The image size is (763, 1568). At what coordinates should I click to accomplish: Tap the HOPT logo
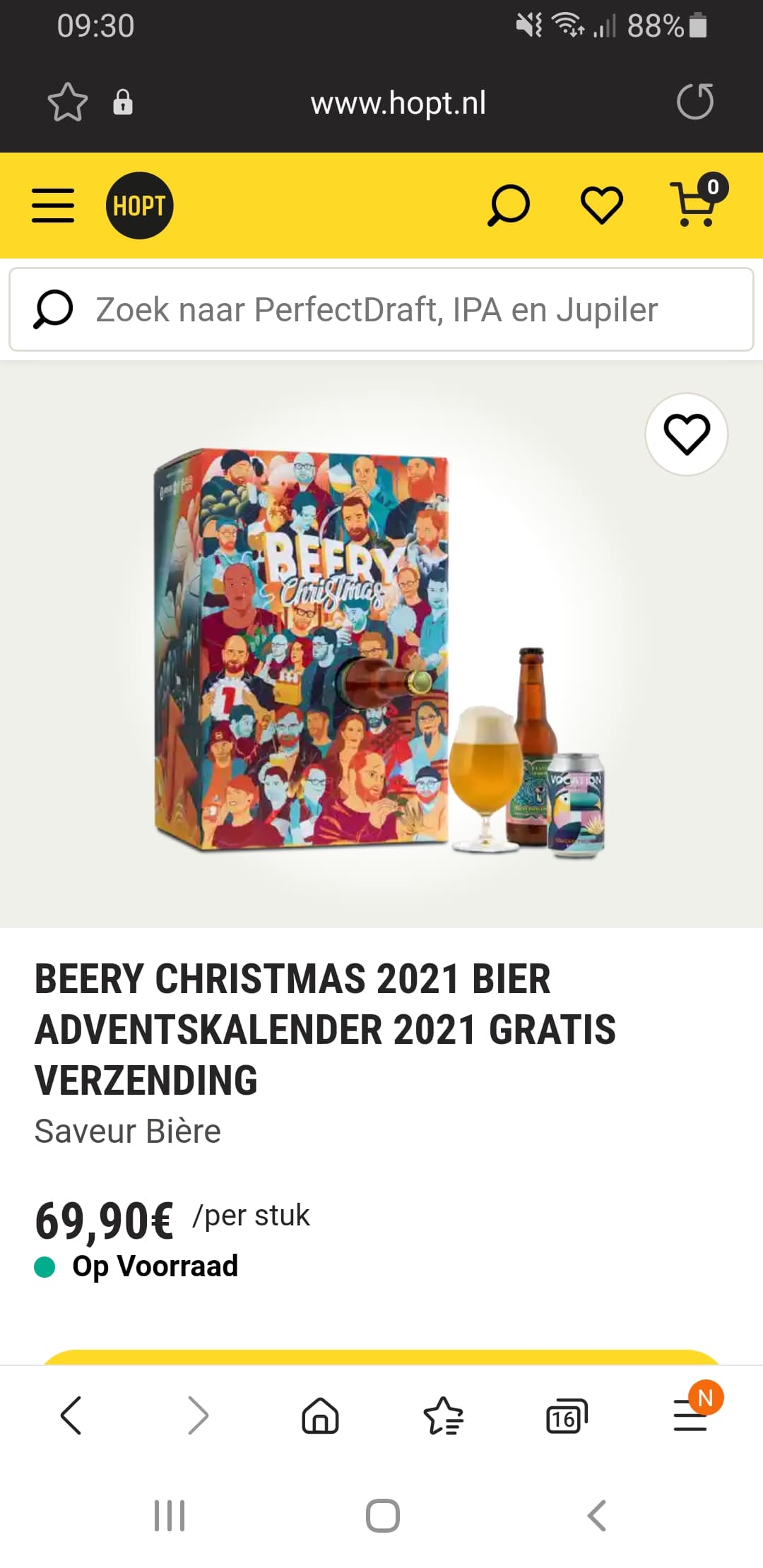pyautogui.click(x=140, y=206)
